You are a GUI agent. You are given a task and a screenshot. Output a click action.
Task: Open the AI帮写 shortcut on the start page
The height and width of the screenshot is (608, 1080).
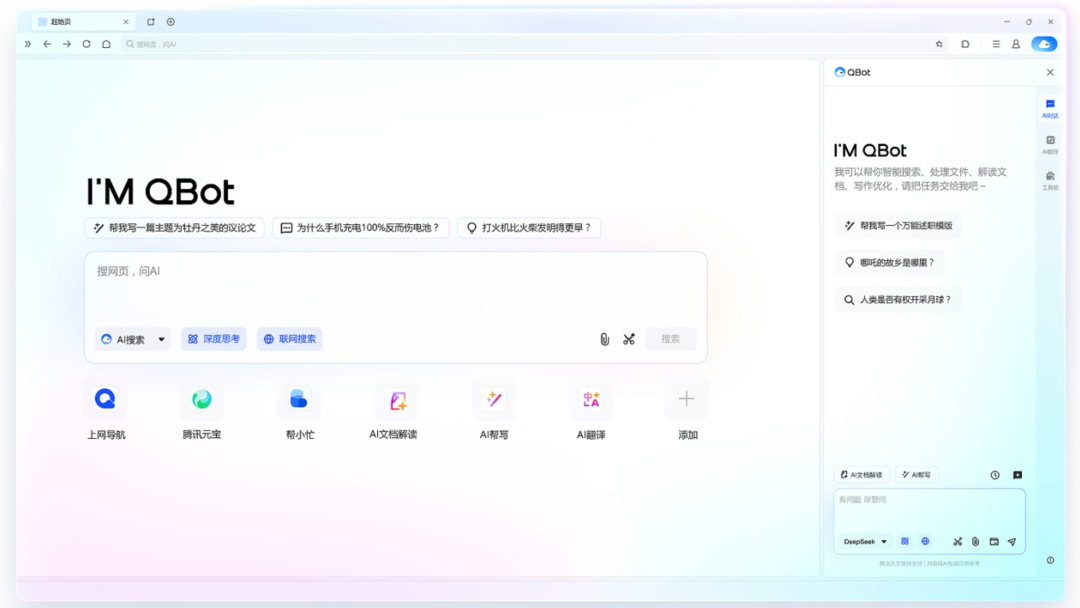tap(494, 399)
